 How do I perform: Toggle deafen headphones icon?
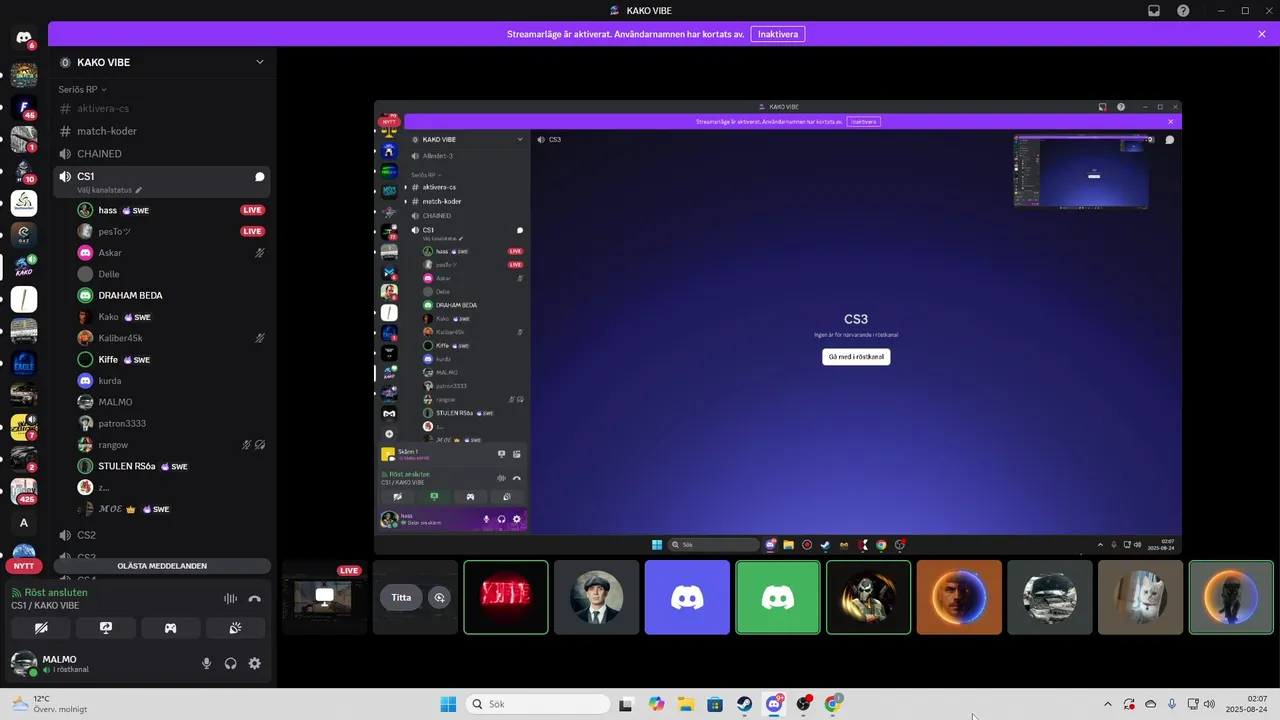tap(231, 663)
